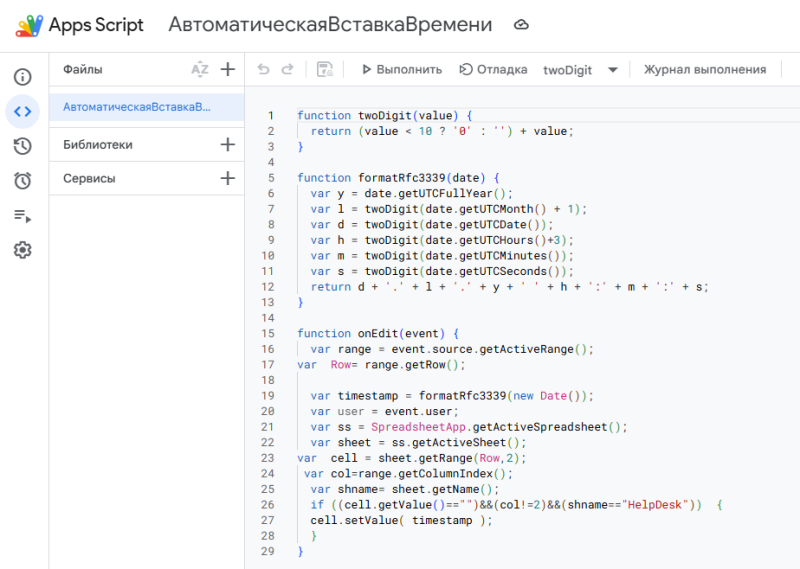Open the Triggers alarm clock icon
The width and height of the screenshot is (800, 569).
pyautogui.click(x=22, y=181)
